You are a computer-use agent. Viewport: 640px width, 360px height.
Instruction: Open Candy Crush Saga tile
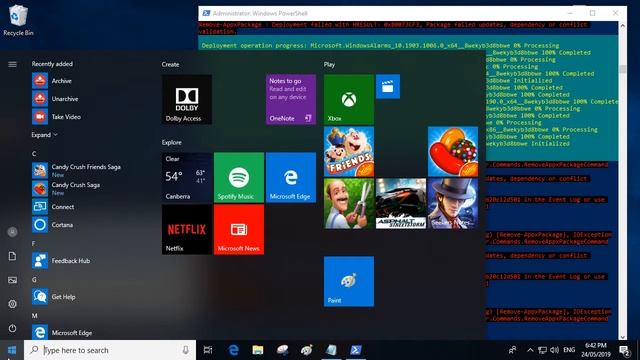pyautogui.click(x=453, y=151)
